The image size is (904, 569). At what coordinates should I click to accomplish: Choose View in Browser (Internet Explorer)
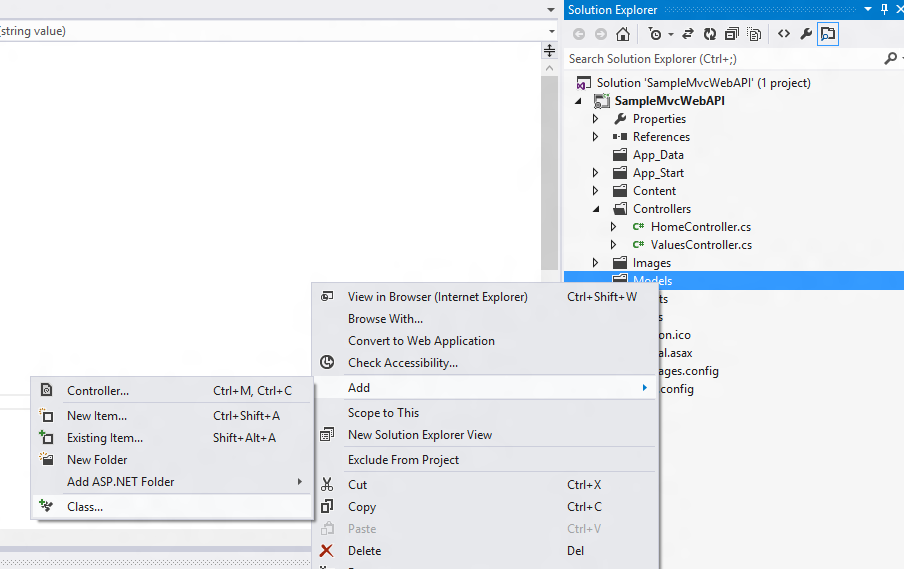[483, 297]
